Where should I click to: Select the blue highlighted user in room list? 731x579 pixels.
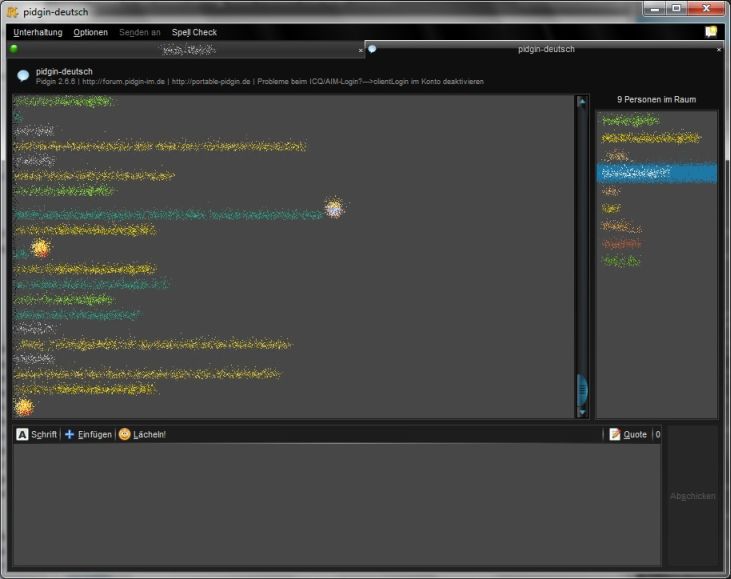[x=657, y=173]
